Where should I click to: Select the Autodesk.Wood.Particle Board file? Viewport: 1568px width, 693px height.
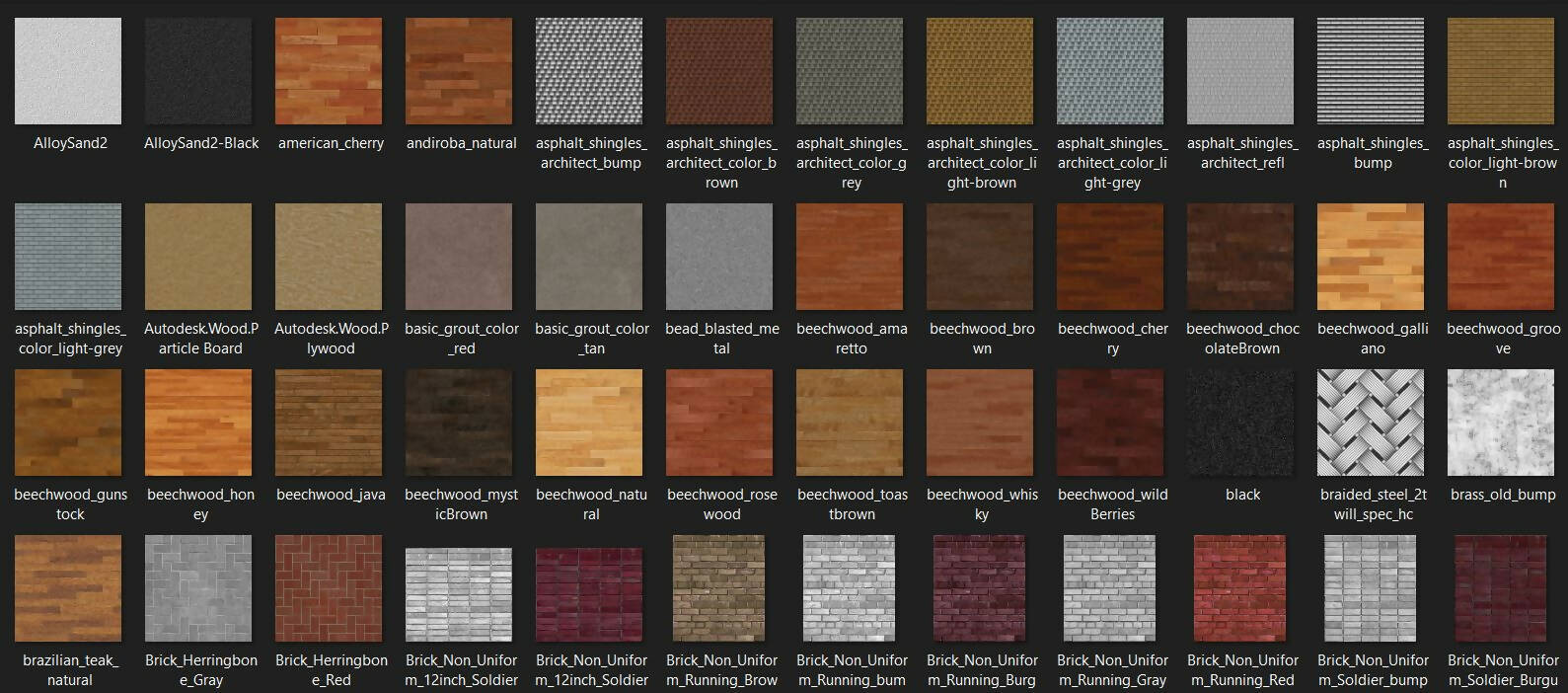click(x=198, y=257)
